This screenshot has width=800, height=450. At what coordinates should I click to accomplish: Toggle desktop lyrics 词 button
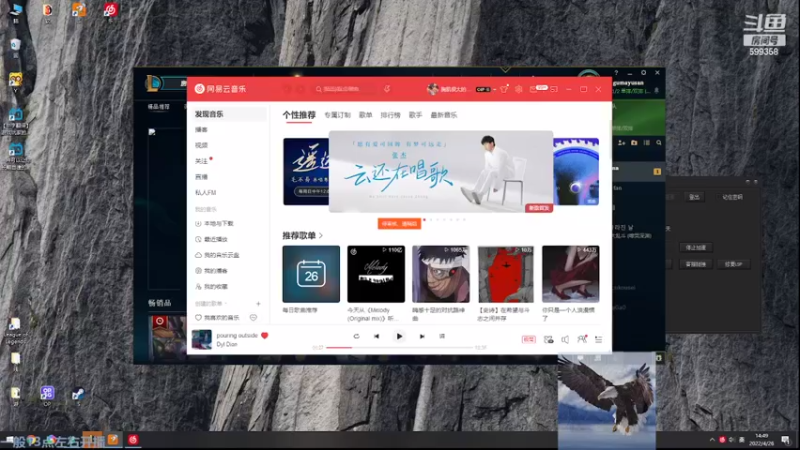442,336
